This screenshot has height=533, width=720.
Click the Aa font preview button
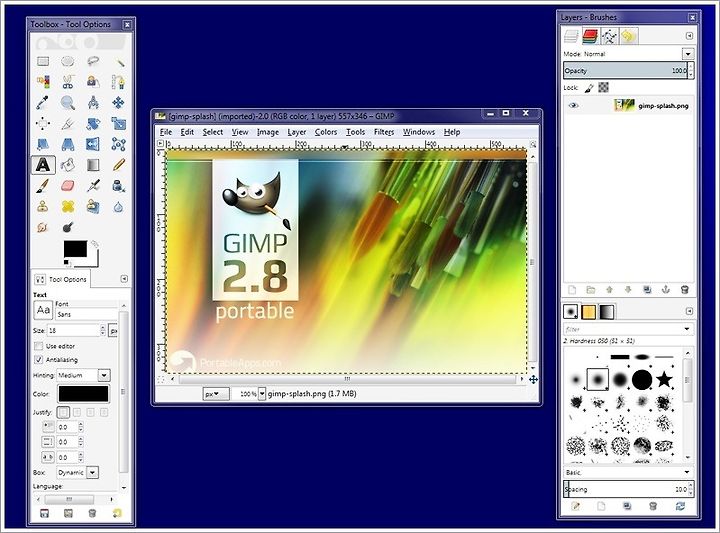coord(43,310)
